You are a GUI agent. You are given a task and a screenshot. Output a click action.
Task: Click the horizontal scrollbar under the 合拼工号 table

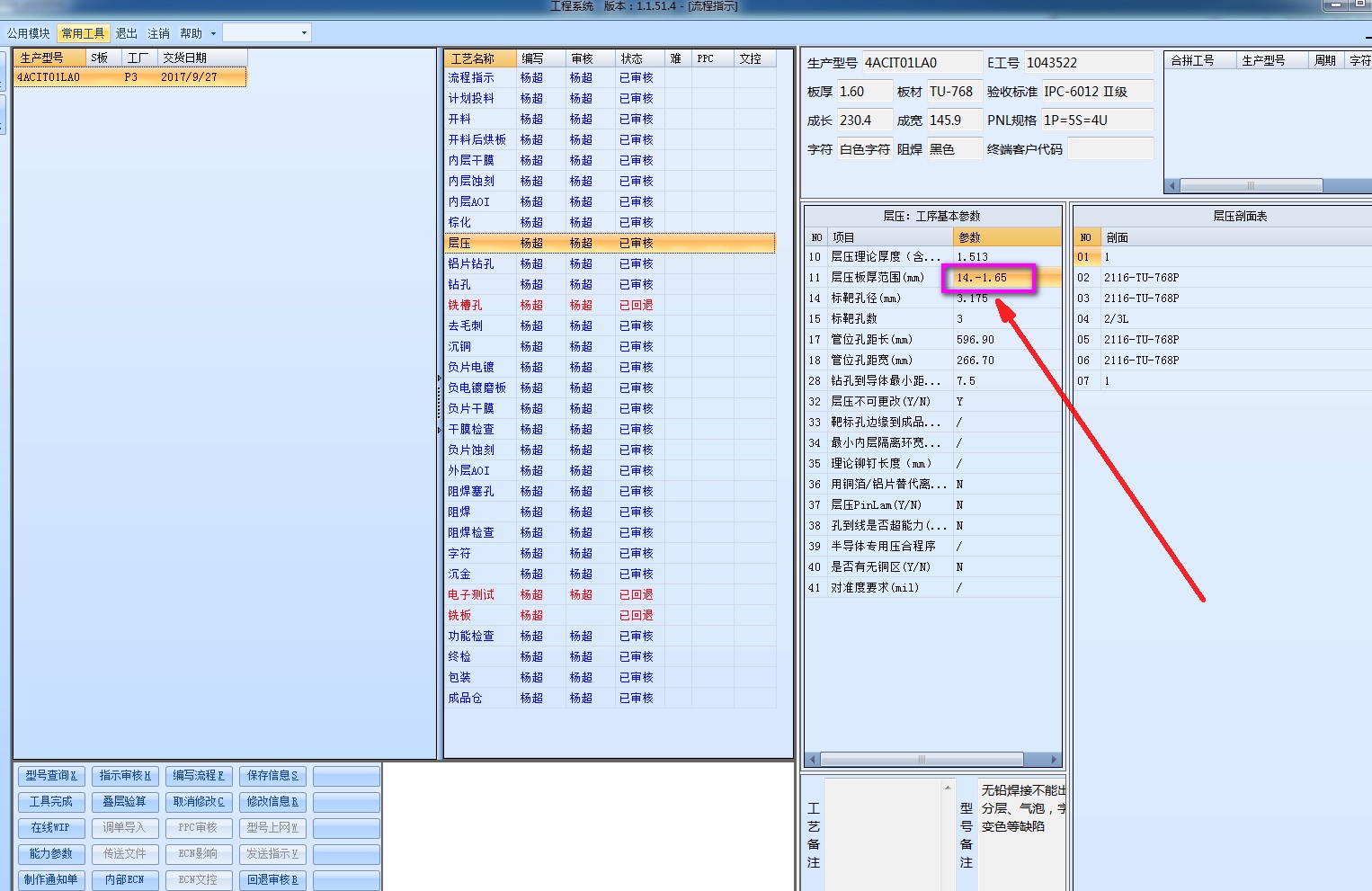pyautogui.click(x=1251, y=186)
